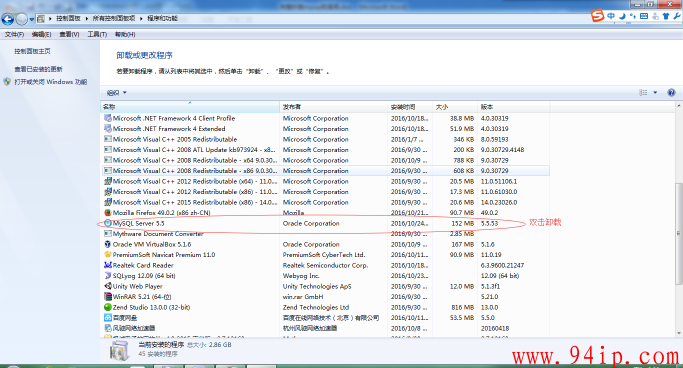The image size is (683, 368).
Task: Click the 百度网盘 program icon
Action: (108, 318)
